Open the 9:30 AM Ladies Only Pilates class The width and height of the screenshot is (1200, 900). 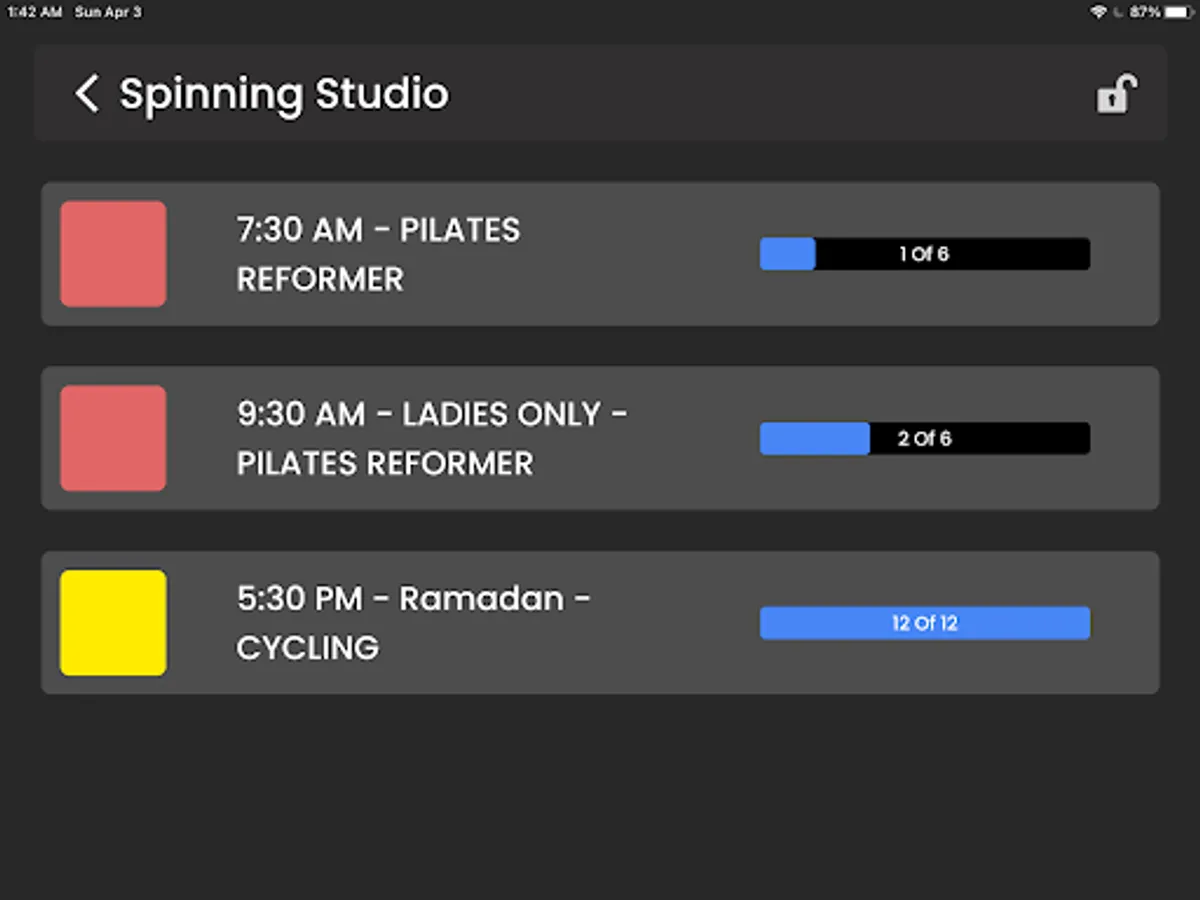coord(430,438)
